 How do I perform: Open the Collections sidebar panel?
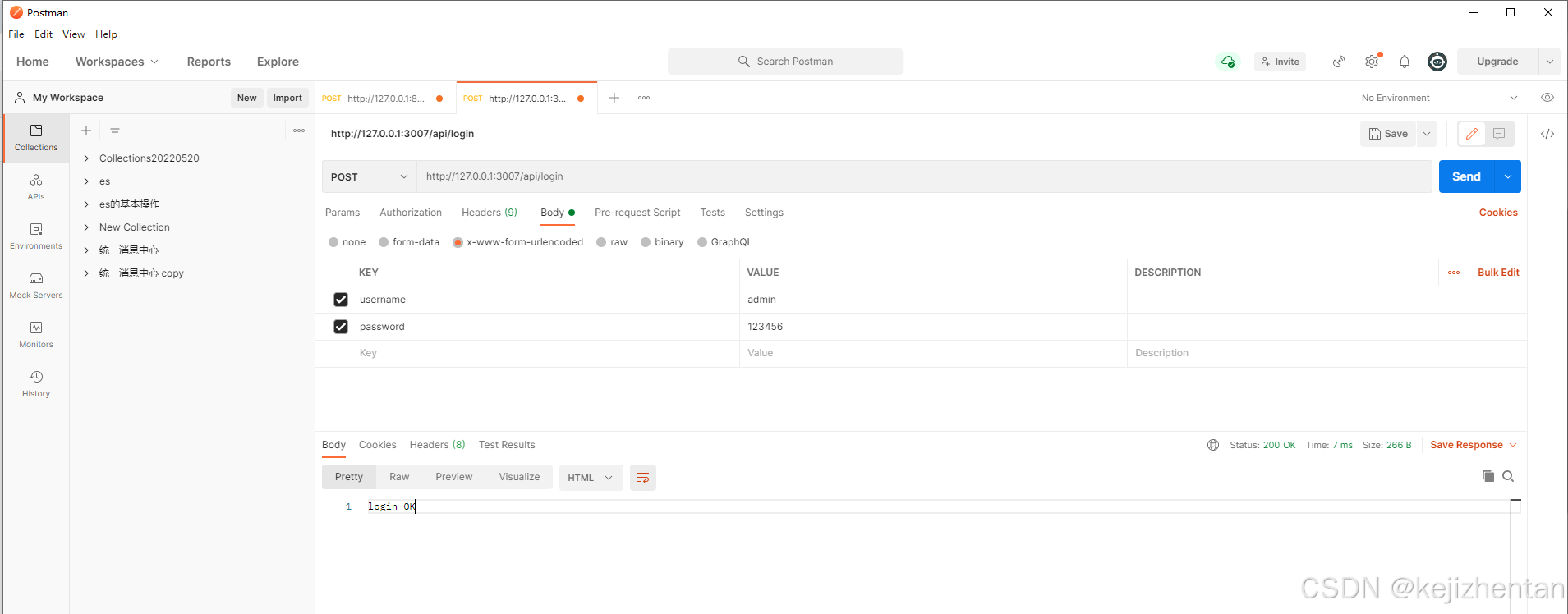[36, 138]
